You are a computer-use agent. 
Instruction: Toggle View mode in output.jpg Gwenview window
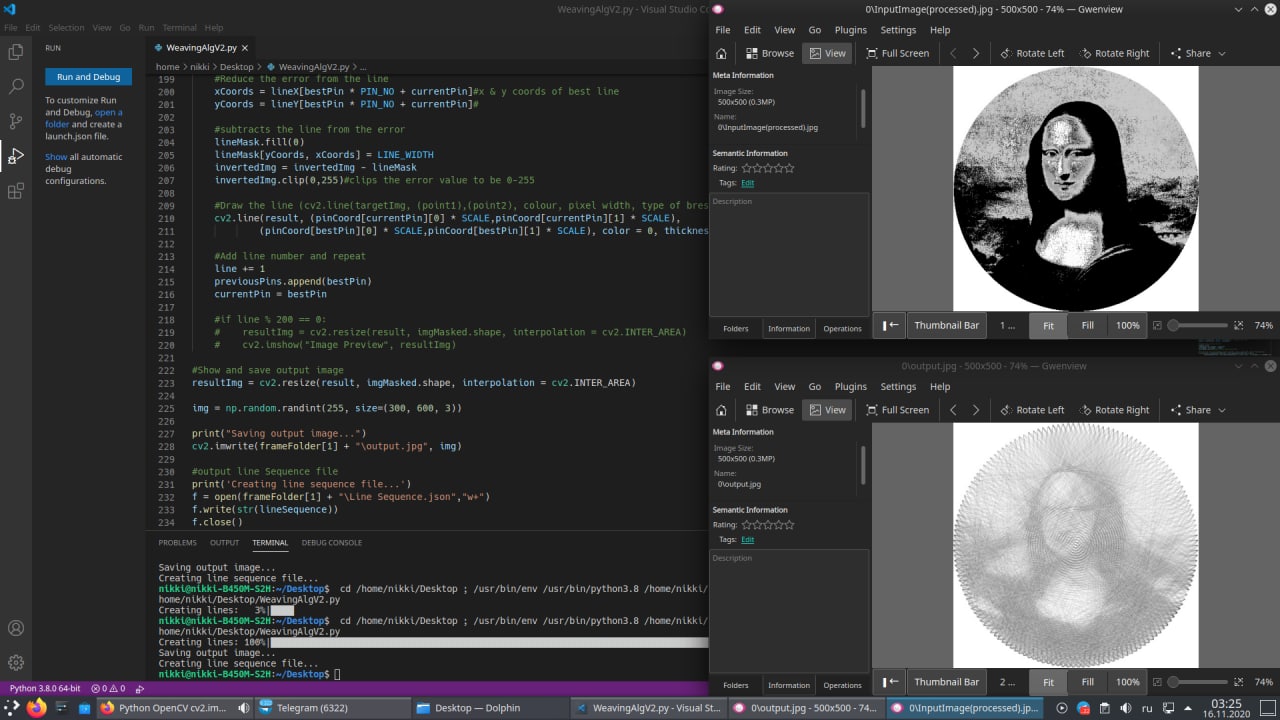click(x=827, y=410)
